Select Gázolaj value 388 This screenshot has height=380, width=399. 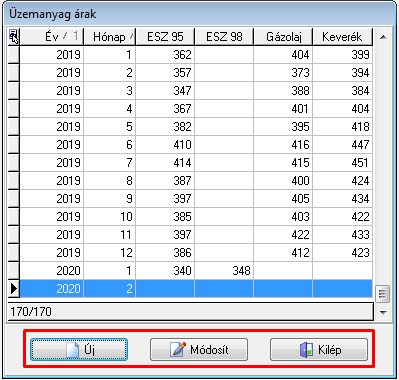click(283, 91)
